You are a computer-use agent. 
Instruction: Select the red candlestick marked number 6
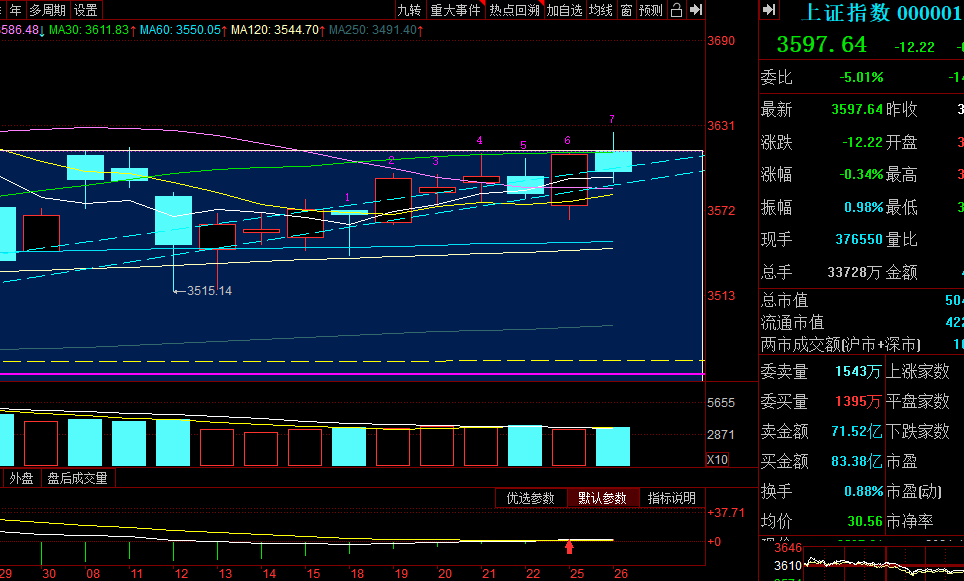coord(569,180)
